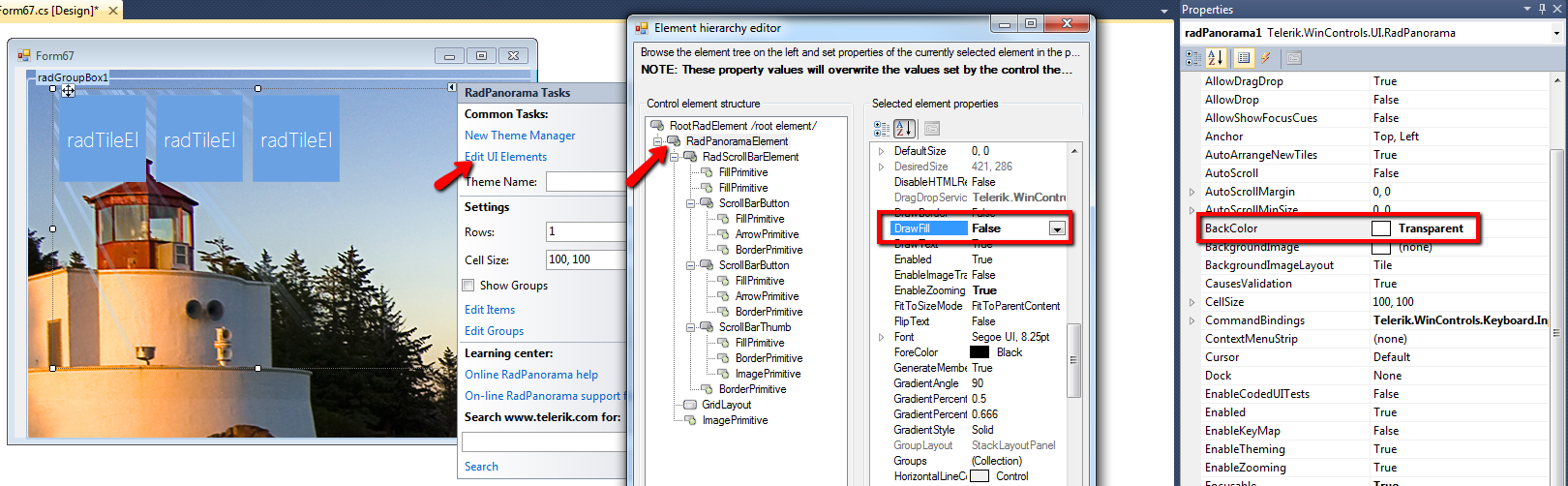Show Events lightning icon in Properties panel

pos(1265,58)
